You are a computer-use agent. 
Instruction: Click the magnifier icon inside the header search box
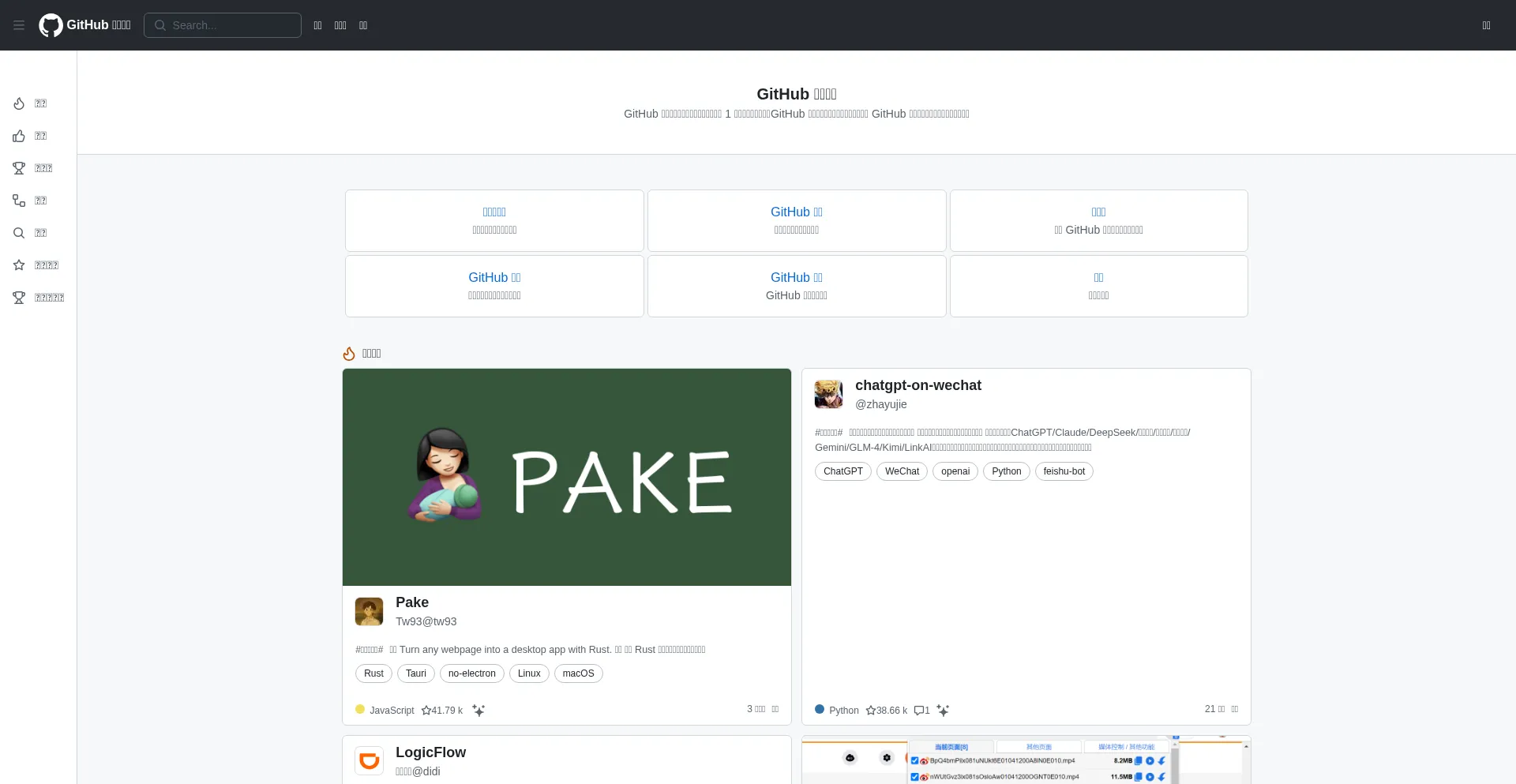[x=160, y=25]
